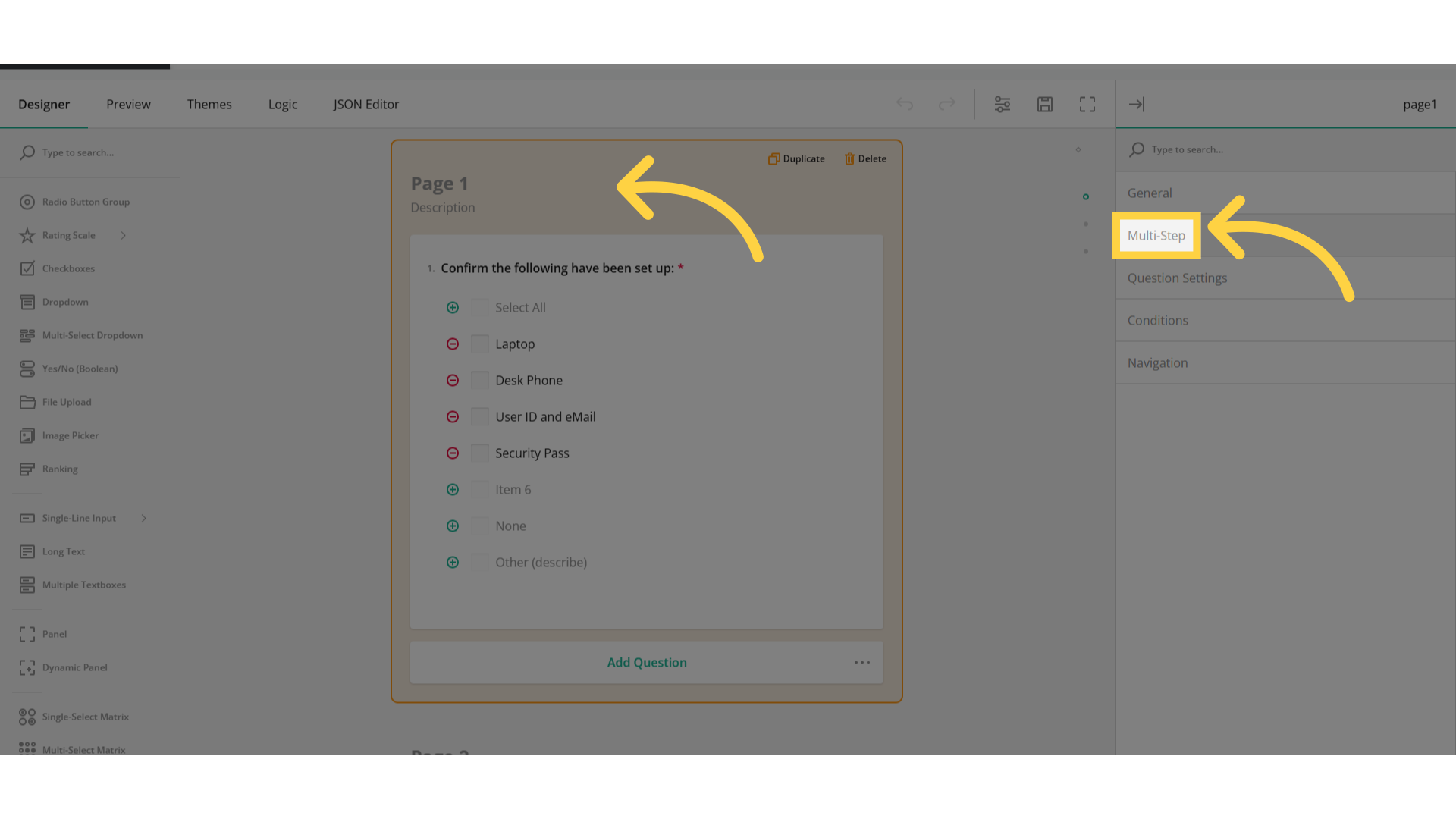
Task: Open page1 object selector
Action: tap(1420, 105)
